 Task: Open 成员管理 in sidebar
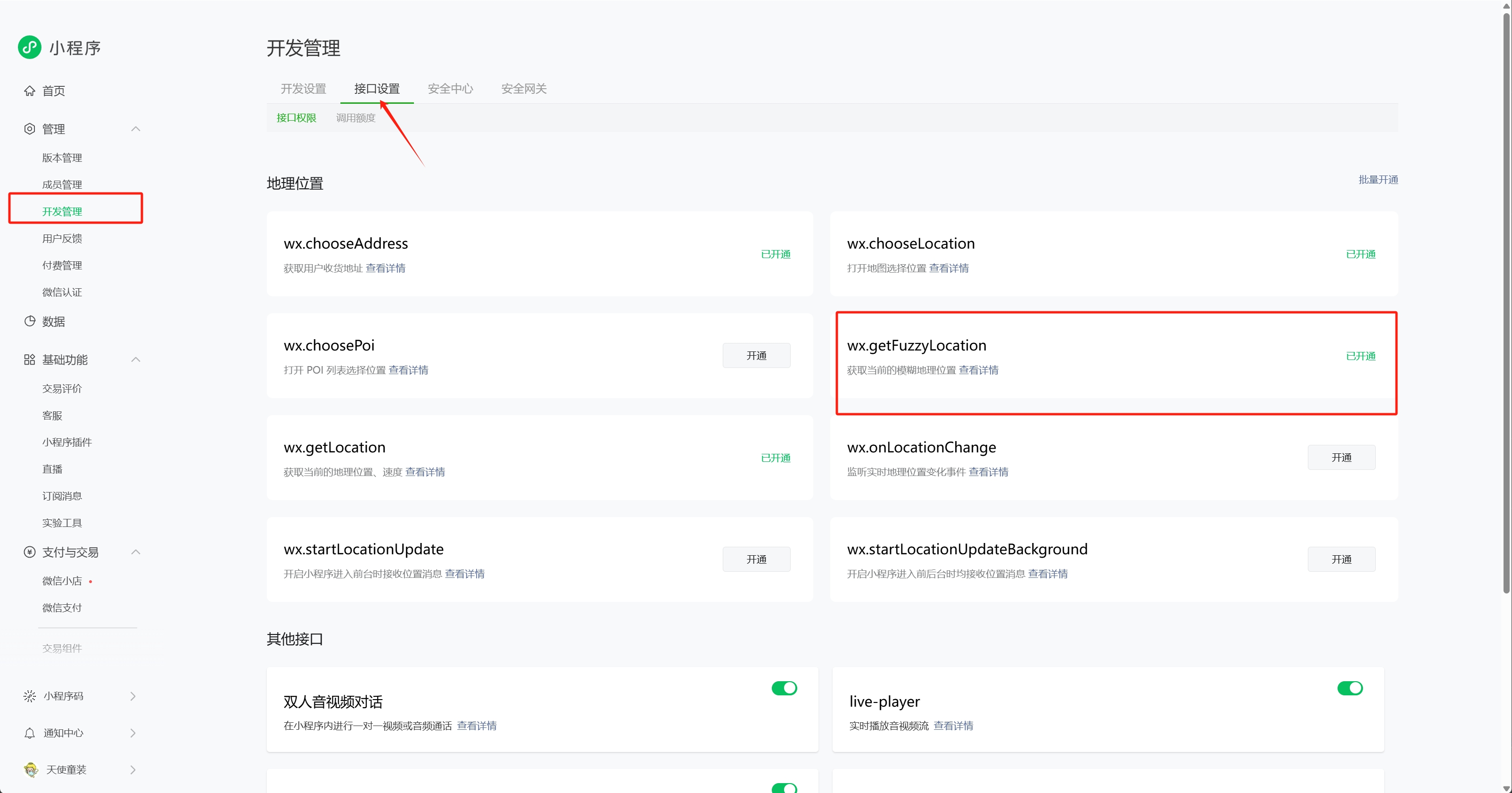62,184
